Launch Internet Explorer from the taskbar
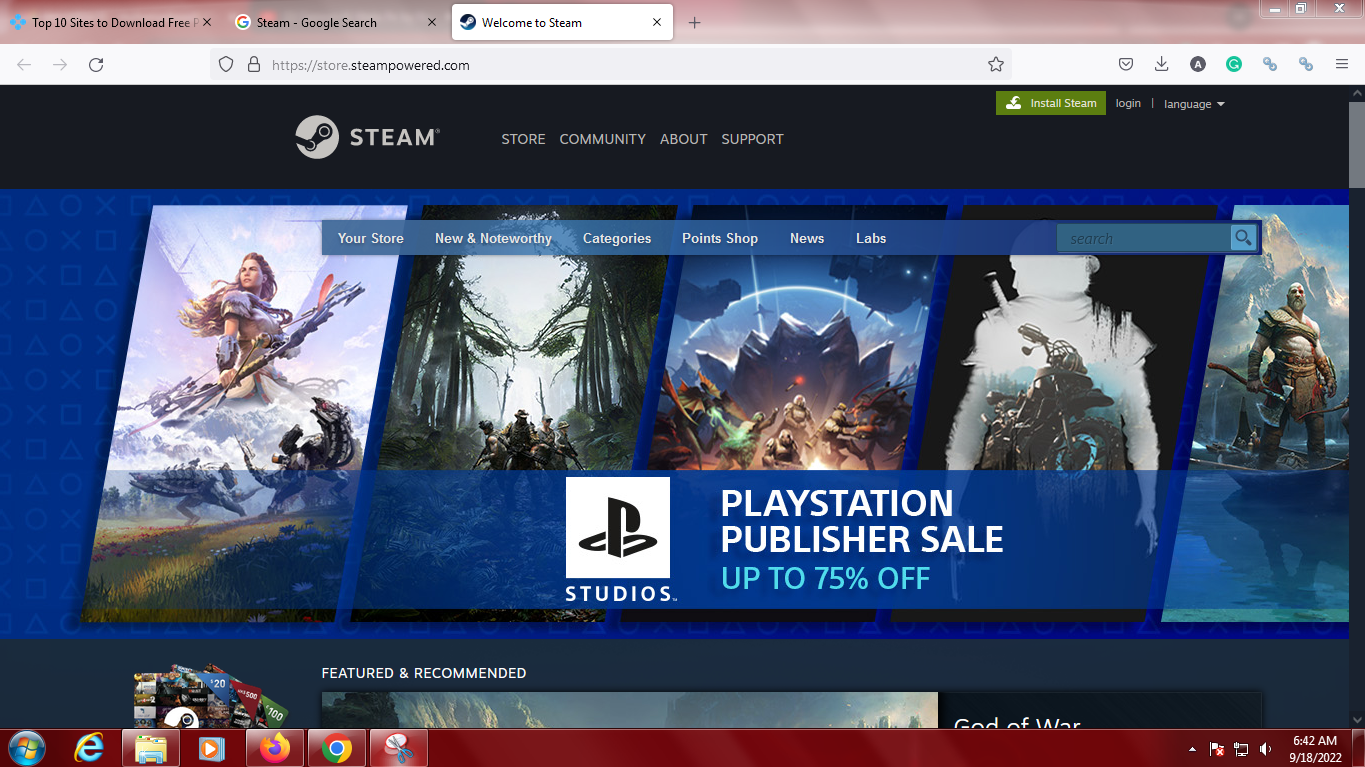The image size is (1365, 767). [90, 748]
